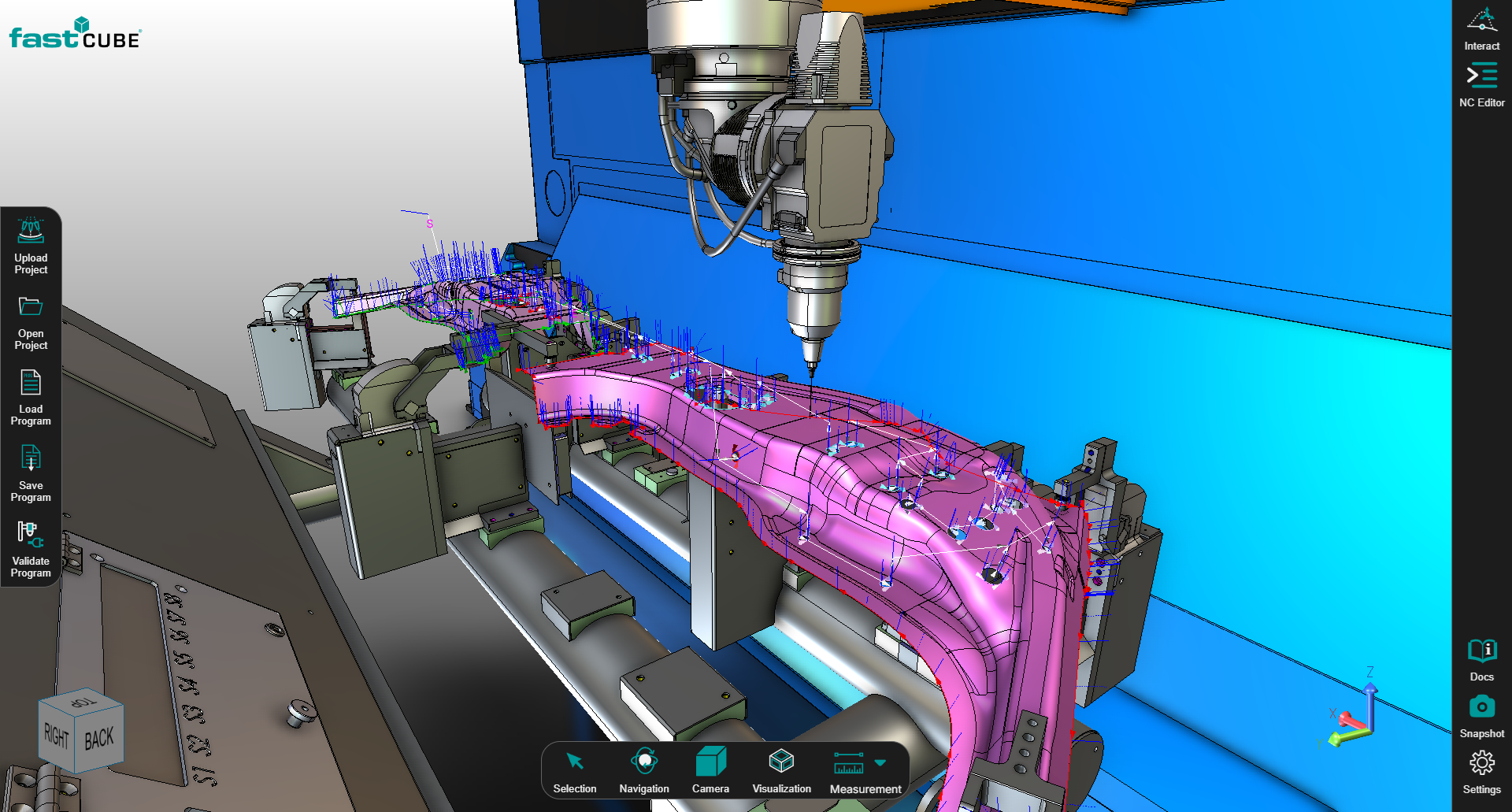Click the Load Program icon
The height and width of the screenshot is (812, 1512).
(x=31, y=384)
